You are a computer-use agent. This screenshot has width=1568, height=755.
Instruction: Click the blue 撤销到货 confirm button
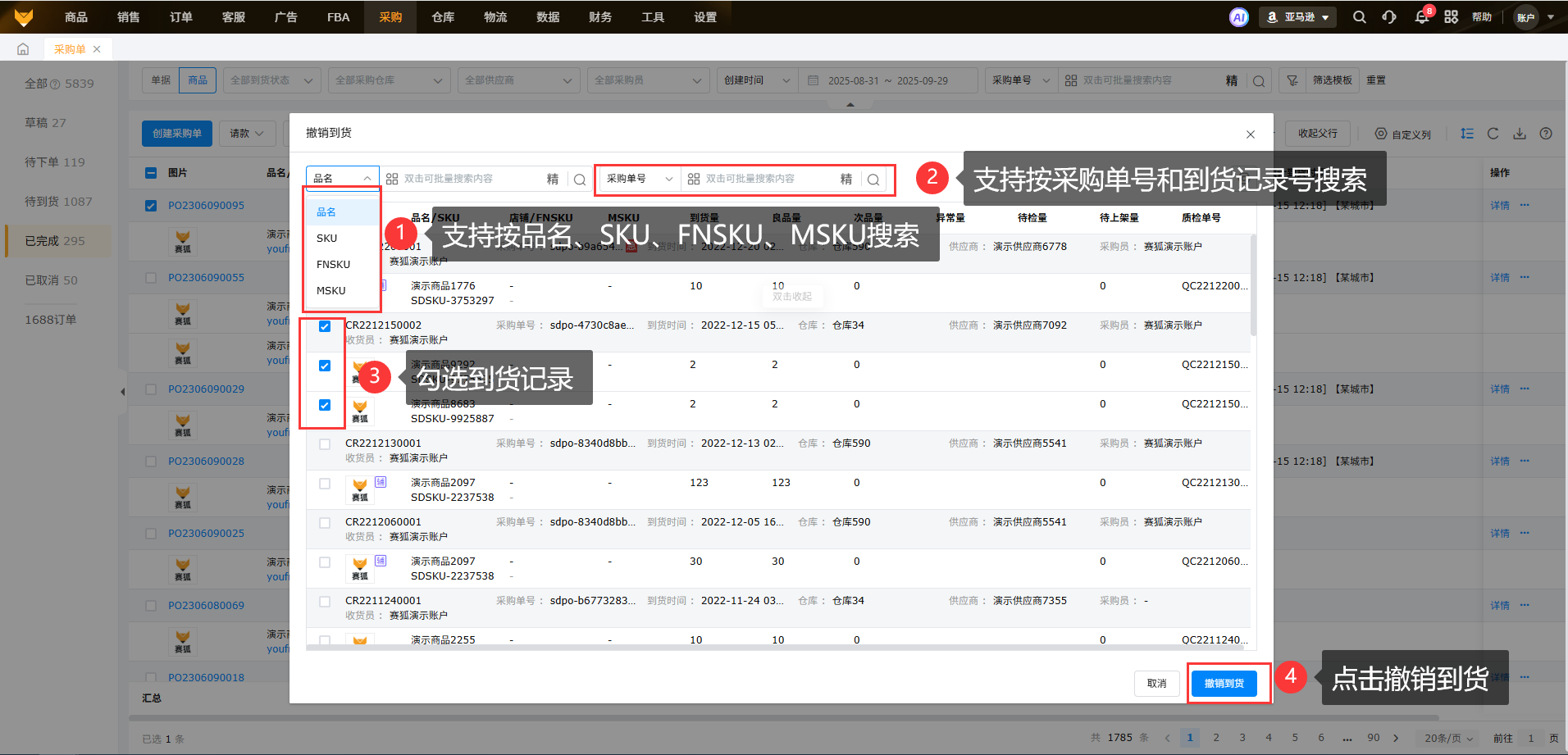coord(1224,683)
